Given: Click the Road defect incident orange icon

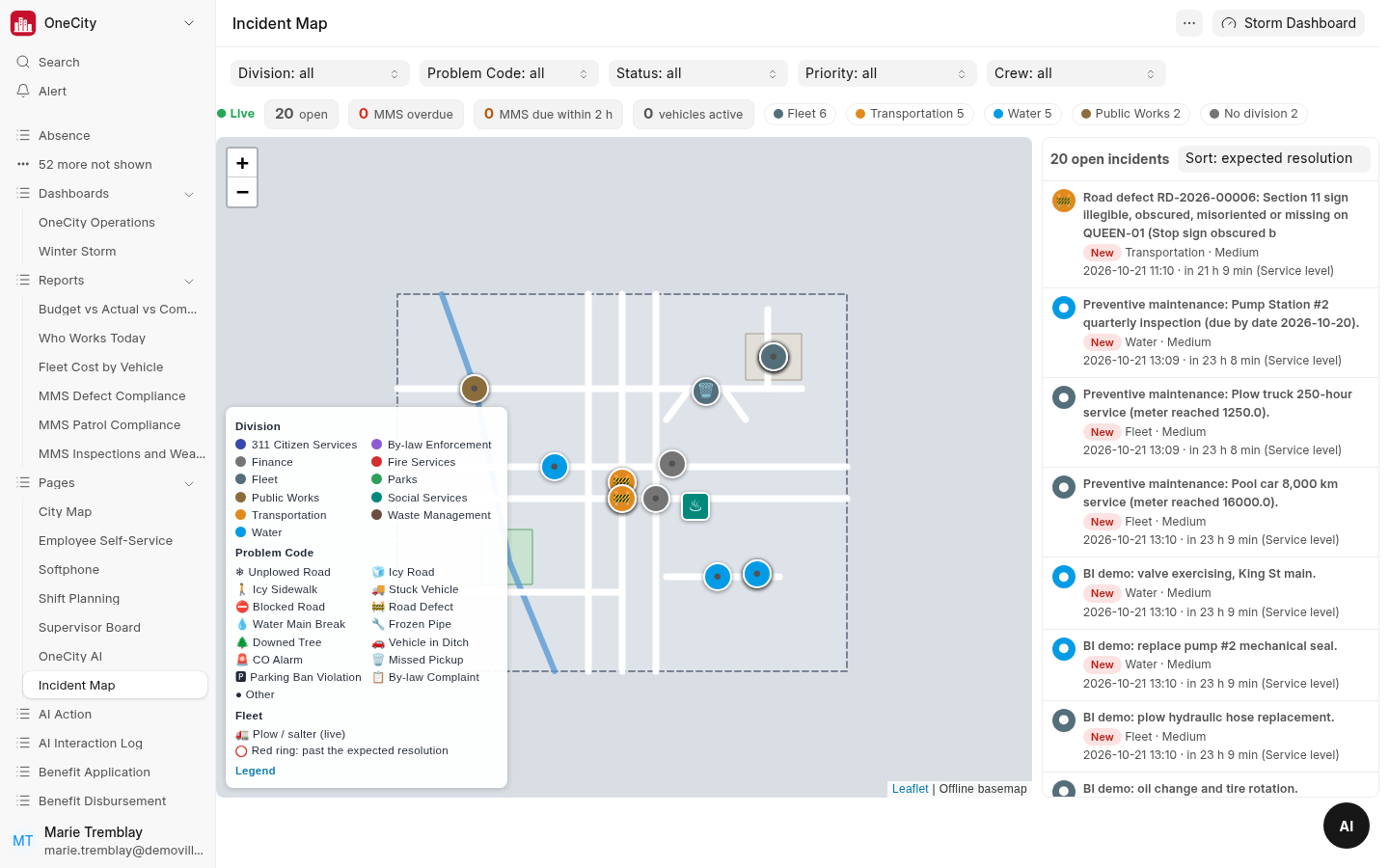Looking at the screenshot, I should 1064,201.
